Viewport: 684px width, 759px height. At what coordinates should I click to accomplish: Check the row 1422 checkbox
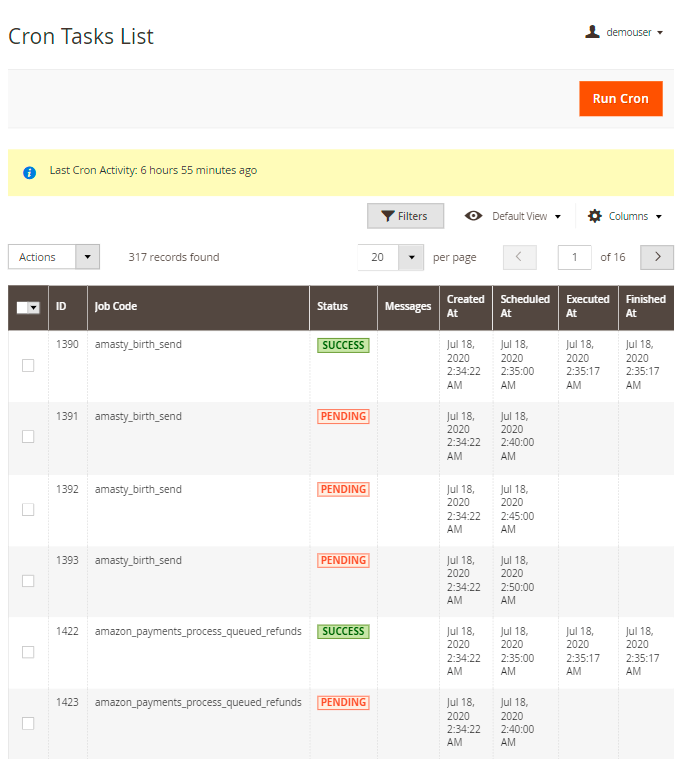(x=28, y=652)
